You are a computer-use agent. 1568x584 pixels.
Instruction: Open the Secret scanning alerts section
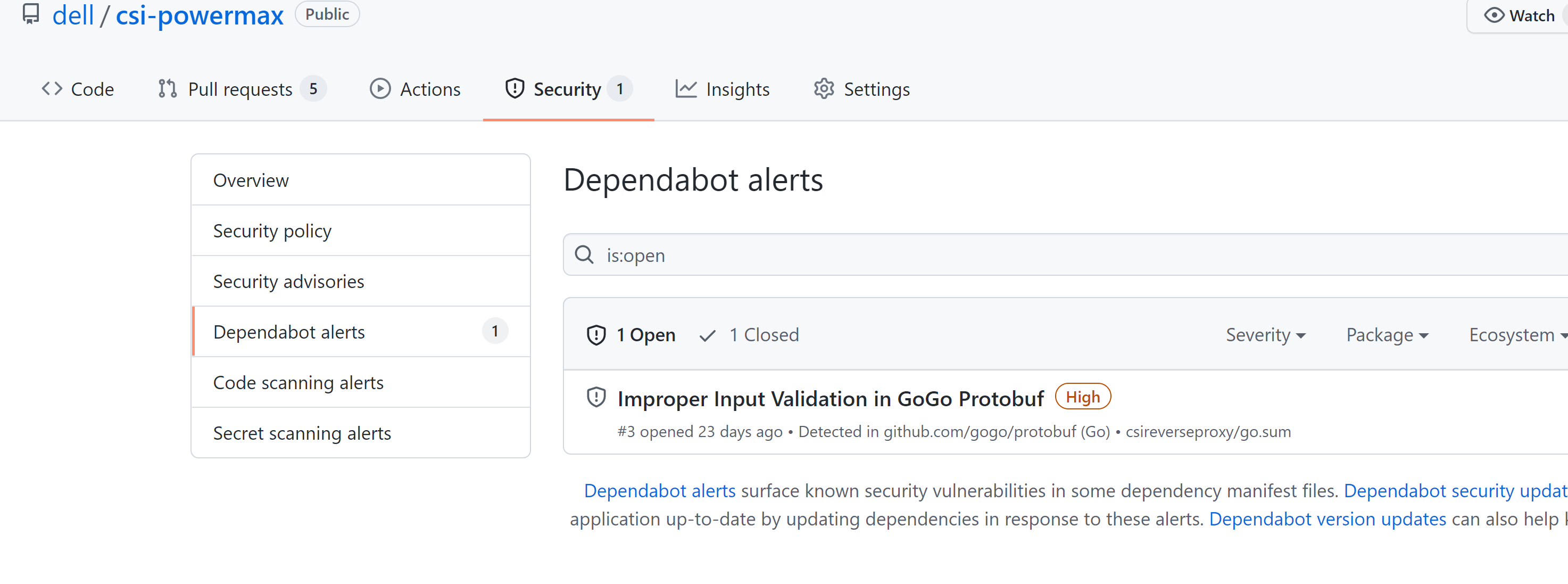click(302, 433)
